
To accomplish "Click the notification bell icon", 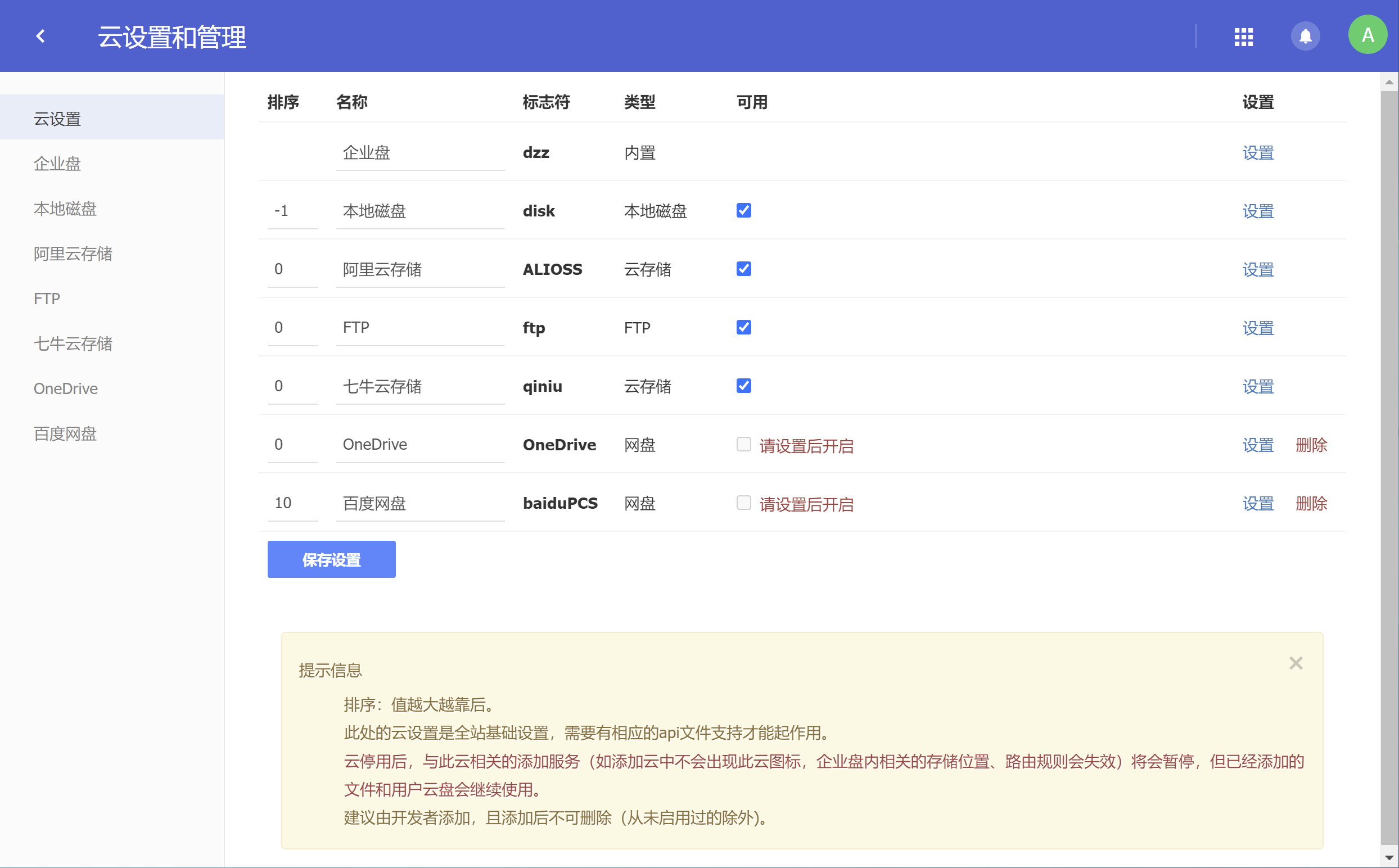I will [1306, 36].
